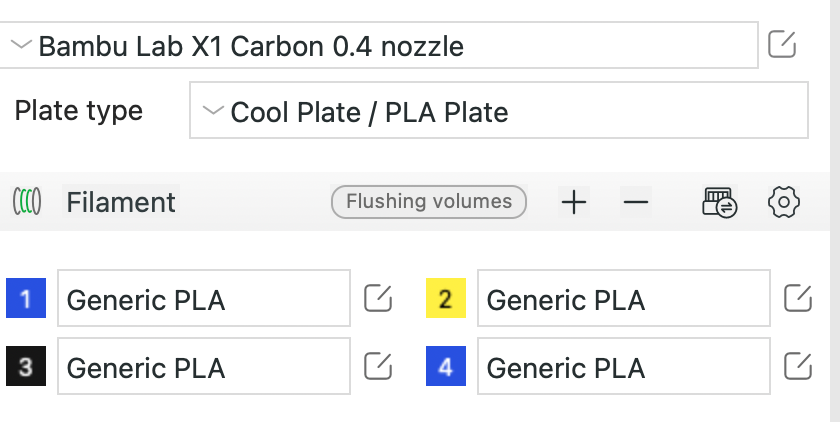Click the yellow filament 2 color swatch
The width and height of the screenshot is (840, 422).
pos(446,299)
